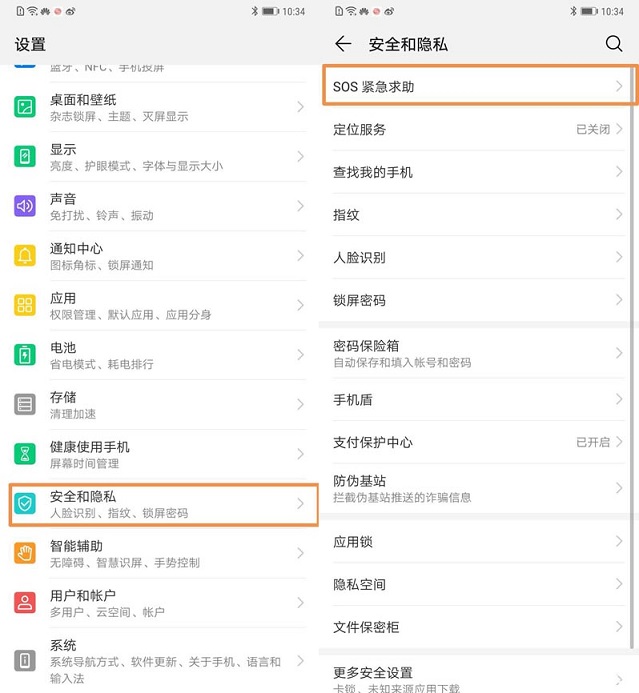Open chevron of 隐私空间 row
The height and width of the screenshot is (693, 639).
[619, 584]
